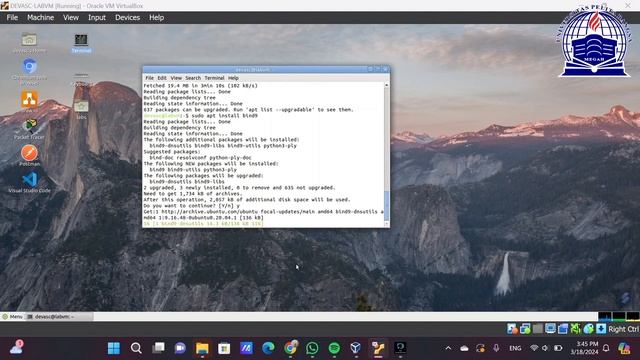Screen dimensions: 640x360
Task: Open Google Chrome from taskbar
Action: tap(291, 348)
